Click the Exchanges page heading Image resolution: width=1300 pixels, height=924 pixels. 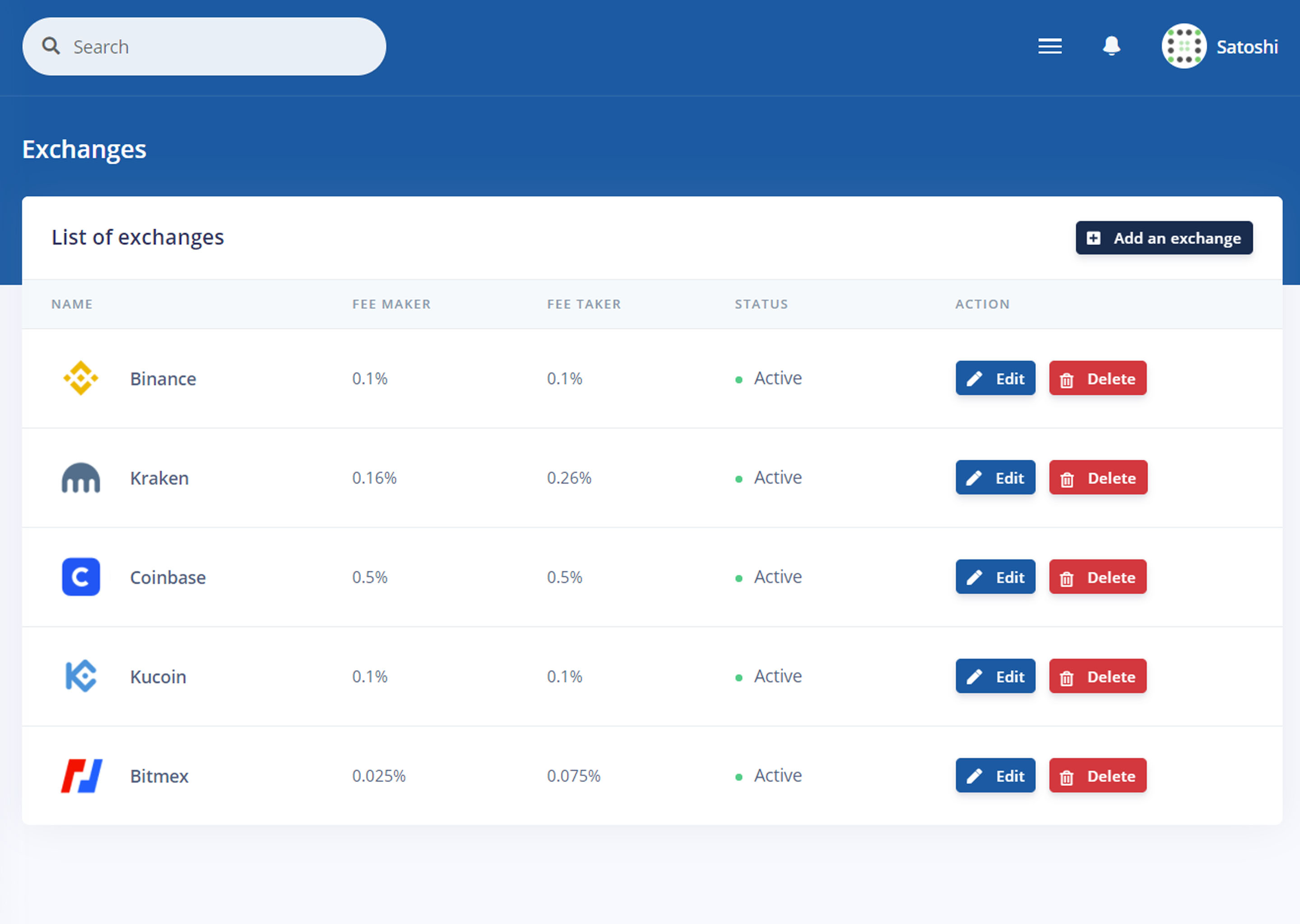(x=84, y=149)
